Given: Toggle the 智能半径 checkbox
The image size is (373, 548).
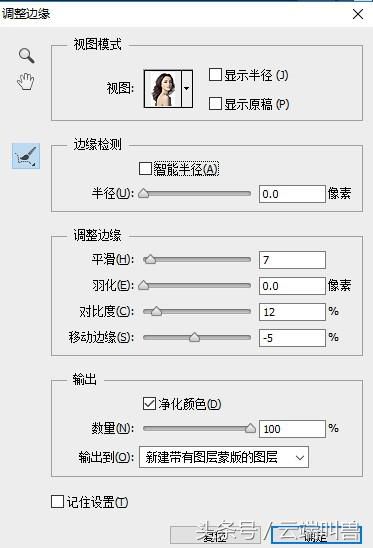Looking at the screenshot, I should tap(145, 168).
